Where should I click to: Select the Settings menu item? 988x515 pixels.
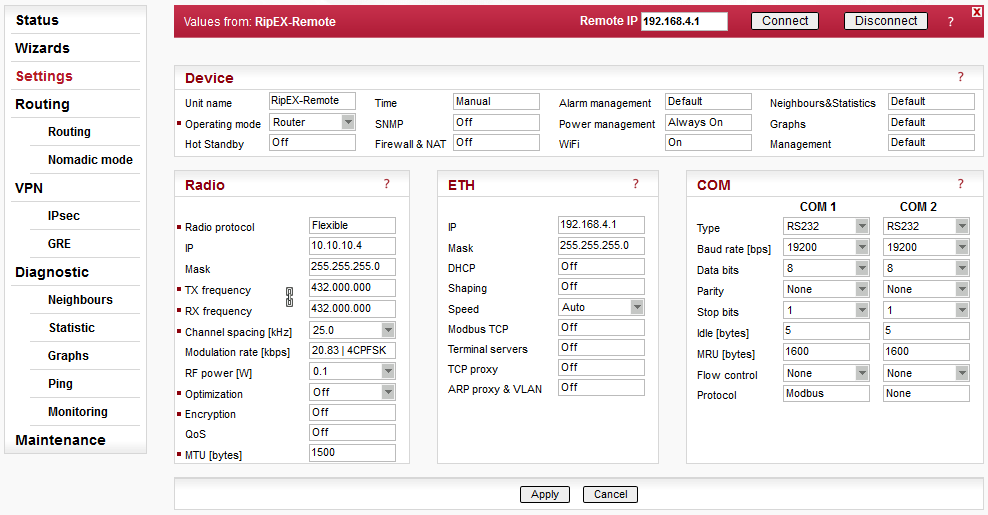[x=44, y=76]
